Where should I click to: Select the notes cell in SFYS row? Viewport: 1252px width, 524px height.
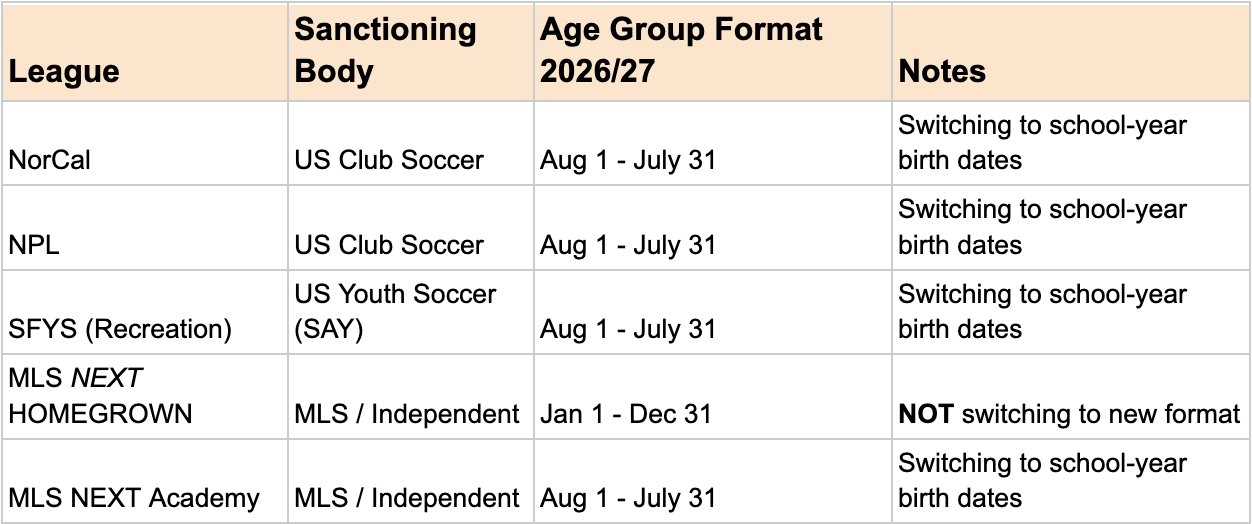click(x=1071, y=312)
